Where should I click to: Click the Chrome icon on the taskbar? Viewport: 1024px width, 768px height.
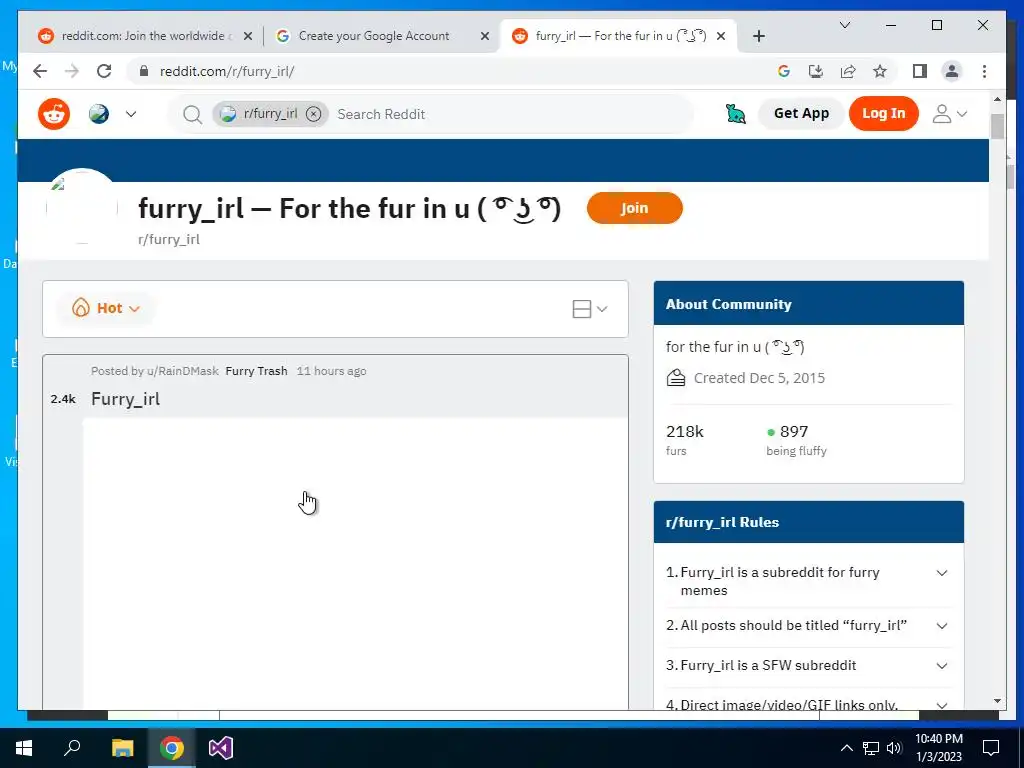172,748
